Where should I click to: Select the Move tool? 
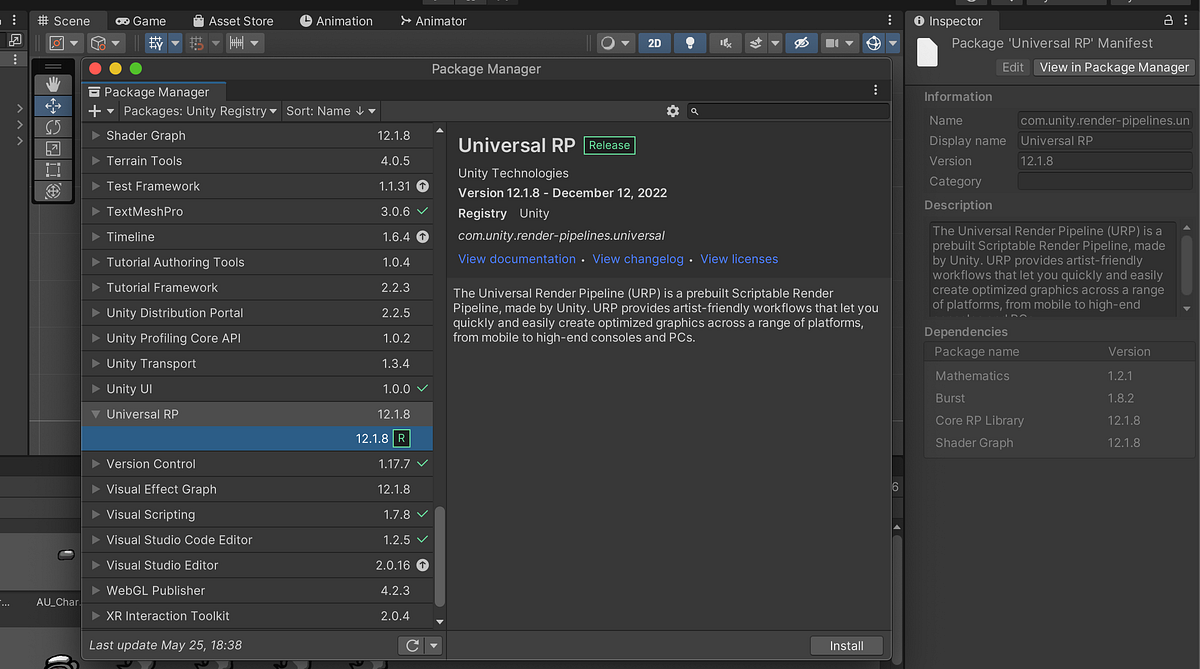53,105
